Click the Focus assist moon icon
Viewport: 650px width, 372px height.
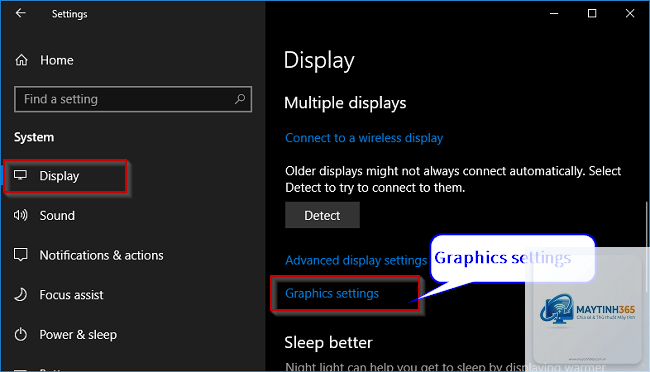click(20, 294)
